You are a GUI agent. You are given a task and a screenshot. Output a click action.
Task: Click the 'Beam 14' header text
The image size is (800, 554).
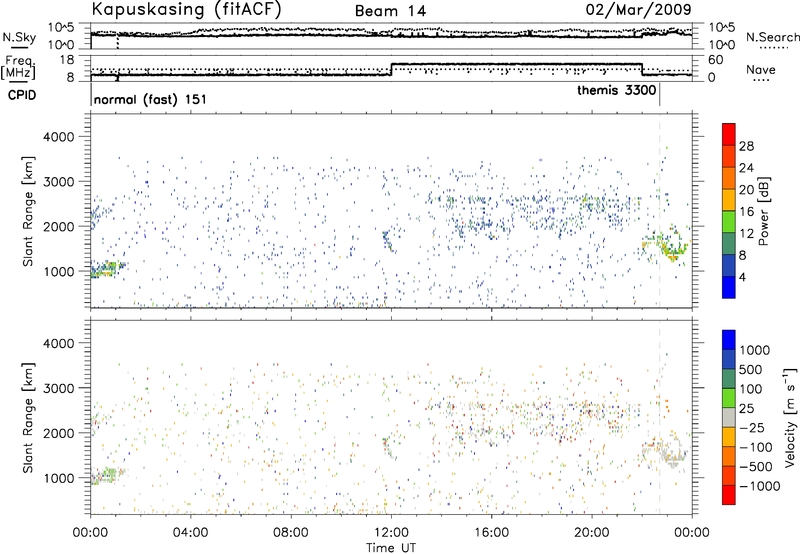click(x=390, y=11)
